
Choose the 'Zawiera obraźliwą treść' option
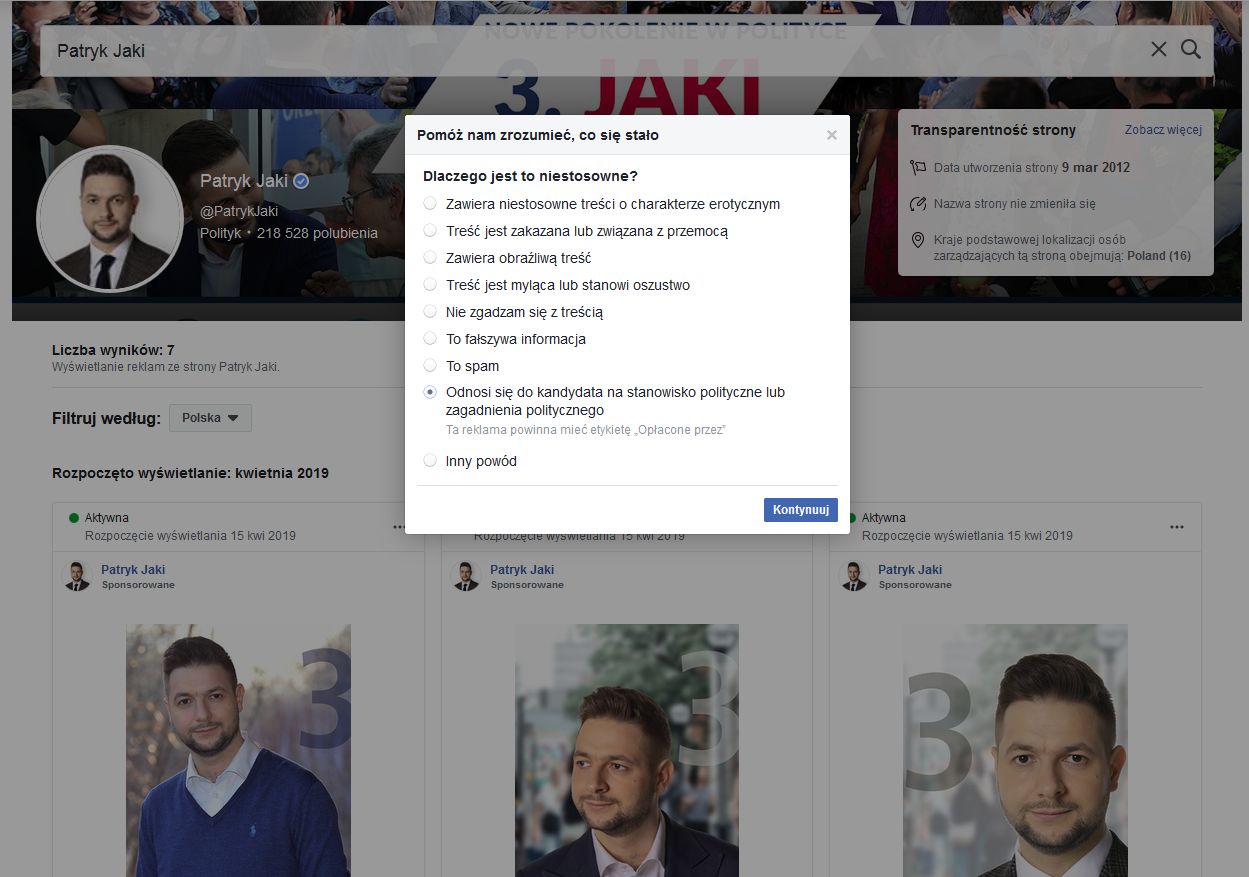click(x=430, y=258)
